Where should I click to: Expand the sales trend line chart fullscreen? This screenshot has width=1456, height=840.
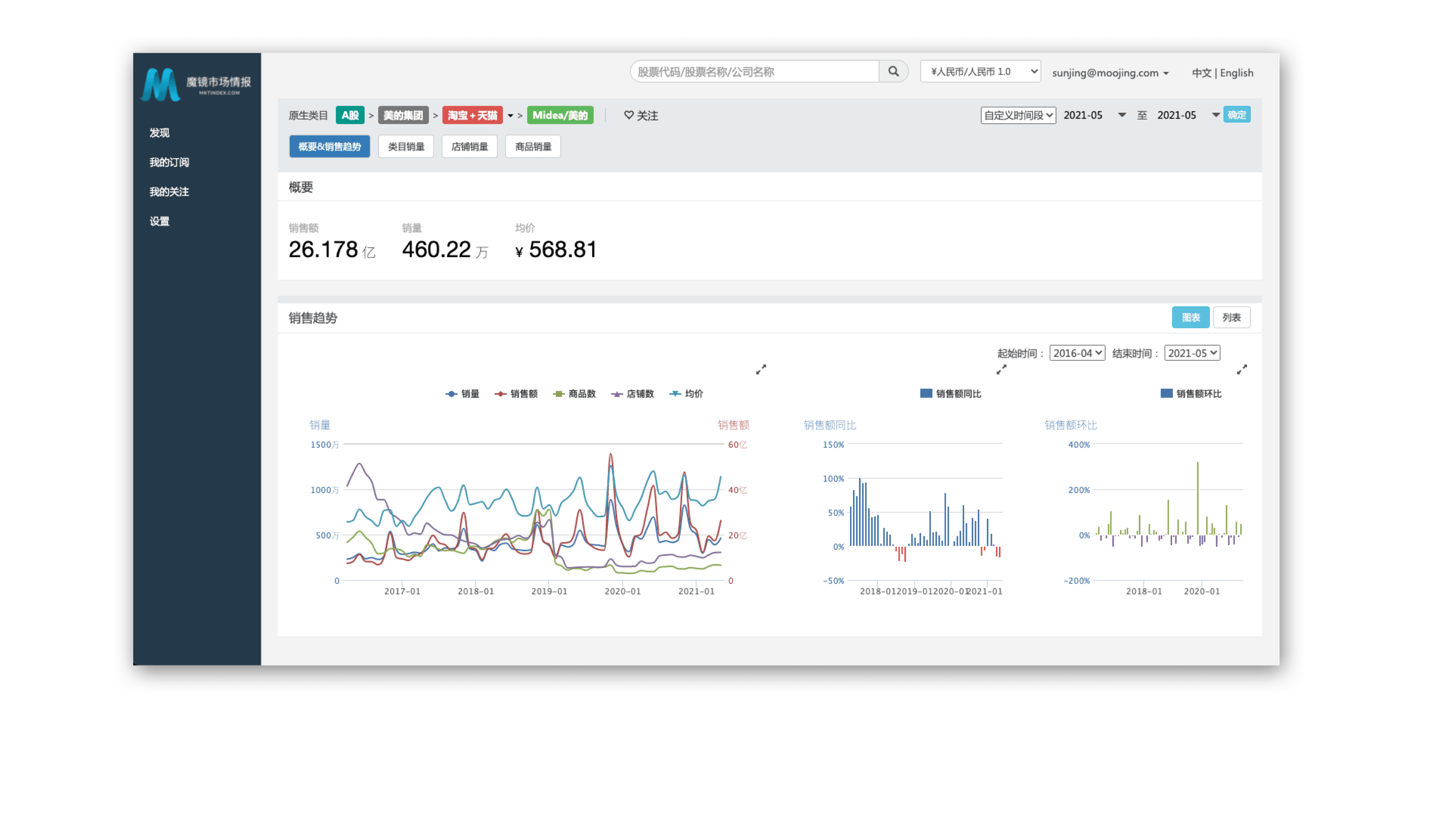tap(761, 369)
